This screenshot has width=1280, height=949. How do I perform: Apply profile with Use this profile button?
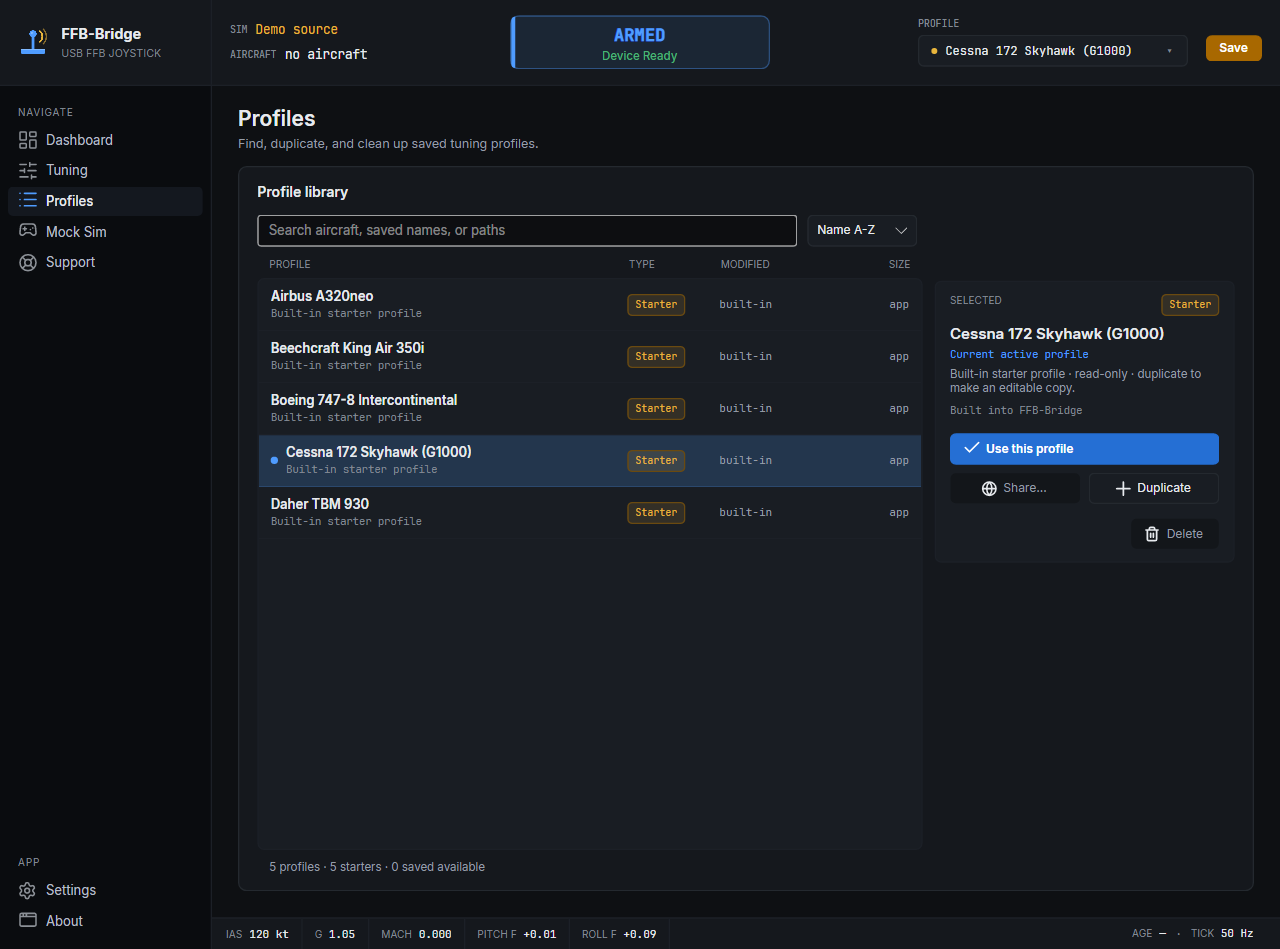click(1084, 449)
